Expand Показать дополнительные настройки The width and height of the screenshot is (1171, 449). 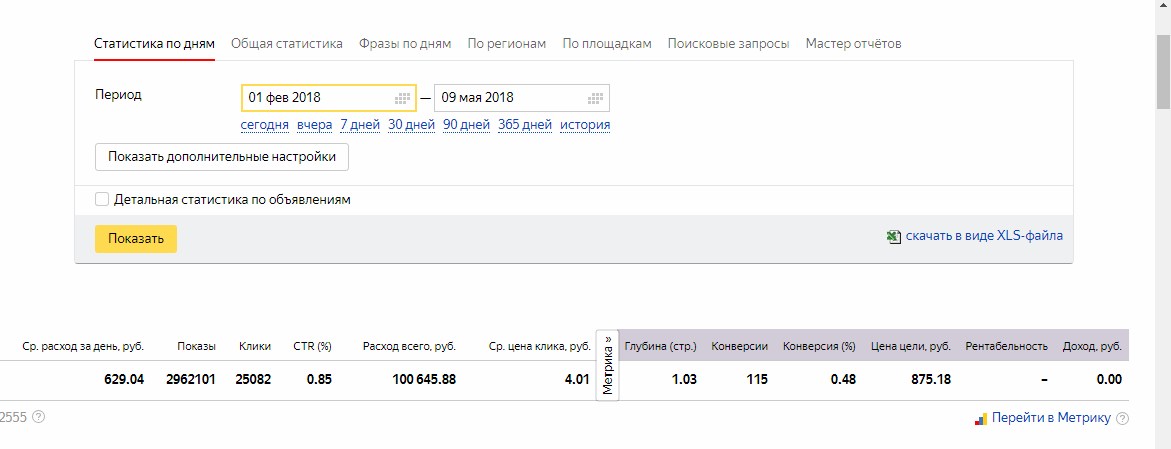tap(222, 157)
